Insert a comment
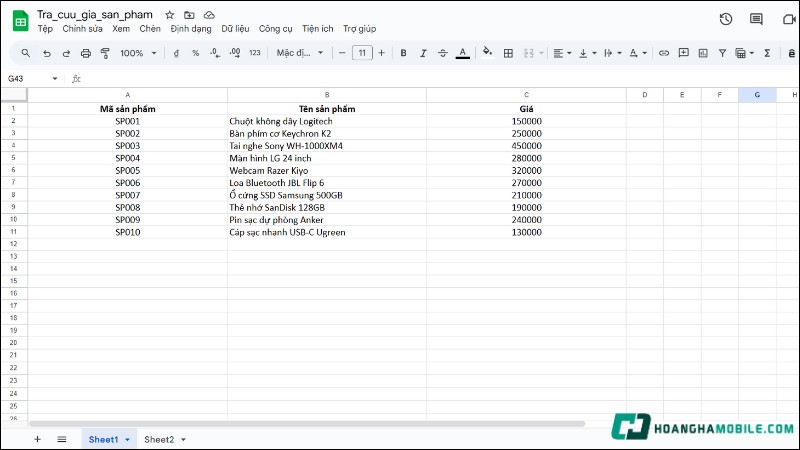This screenshot has width=800, height=450. pos(683,53)
